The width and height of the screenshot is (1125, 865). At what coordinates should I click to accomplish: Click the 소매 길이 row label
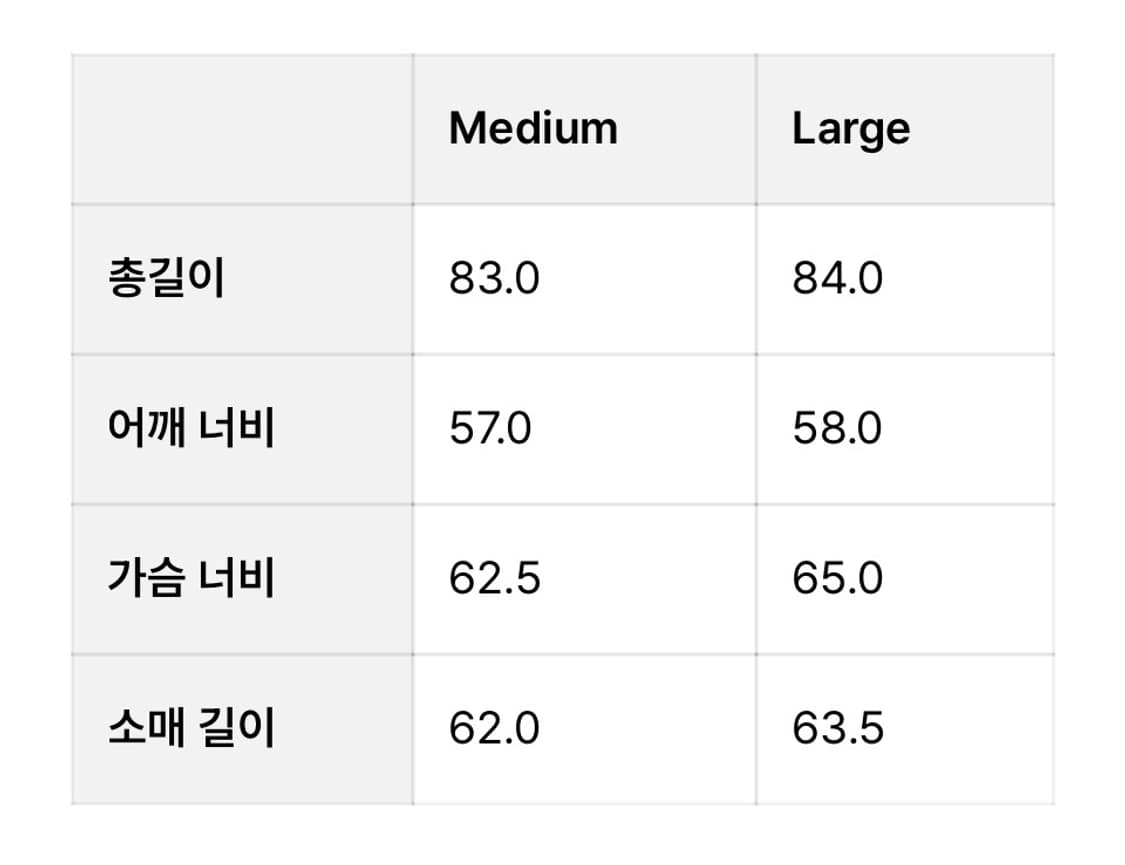(191, 728)
